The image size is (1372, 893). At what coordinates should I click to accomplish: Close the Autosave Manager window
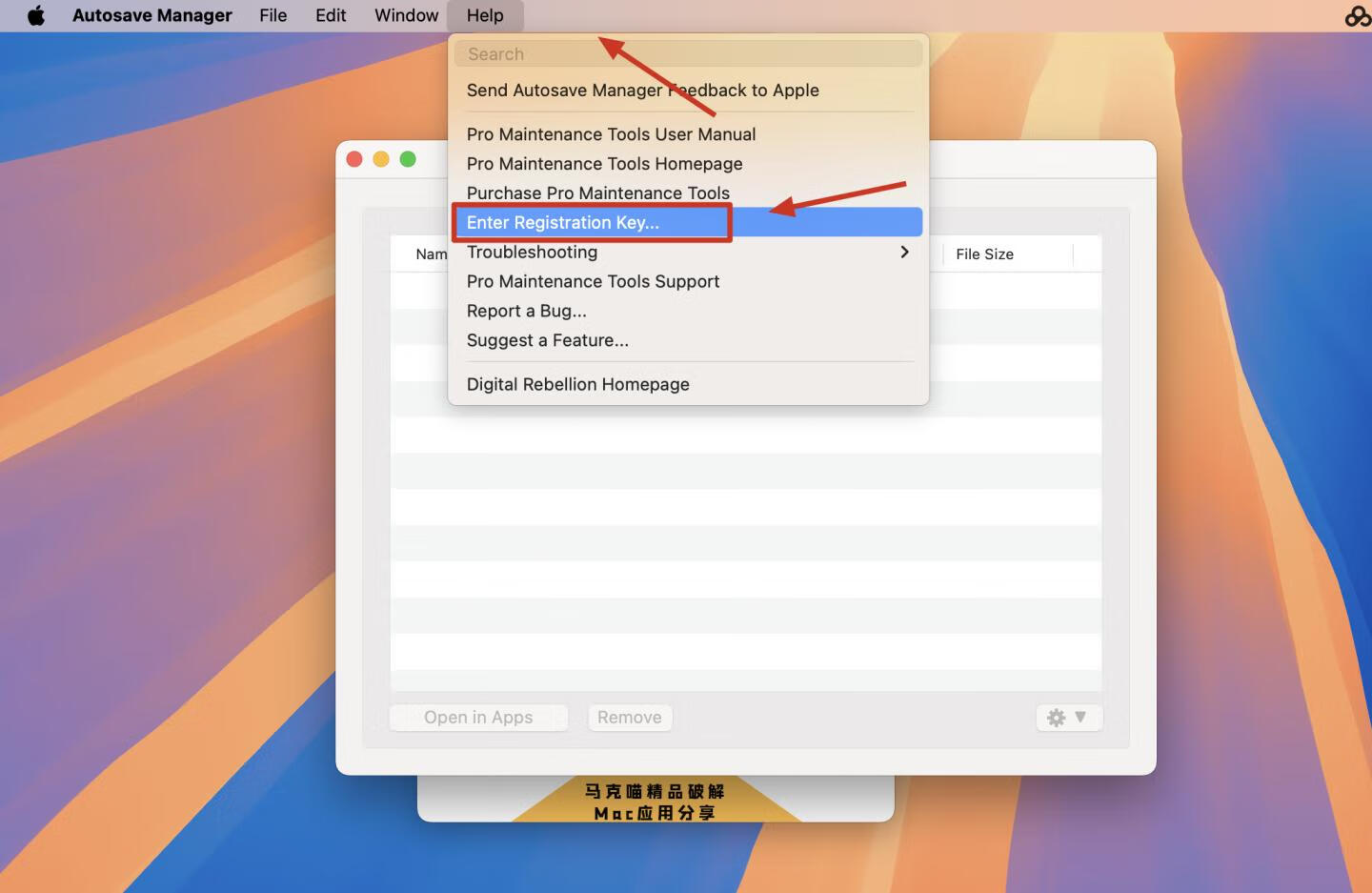[354, 159]
